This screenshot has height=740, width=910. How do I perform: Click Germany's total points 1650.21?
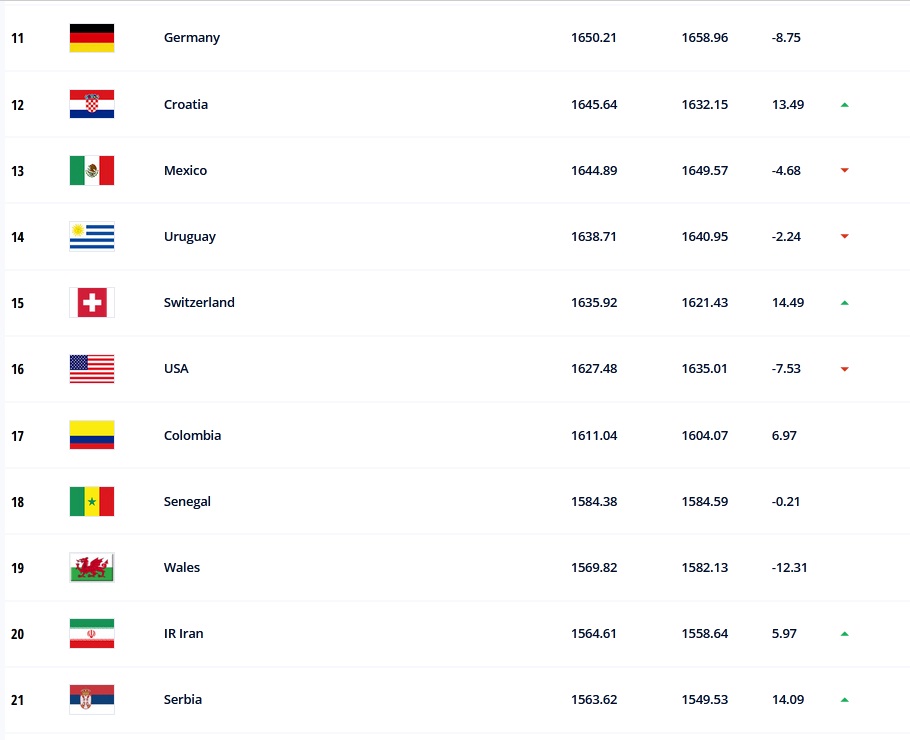pyautogui.click(x=594, y=38)
